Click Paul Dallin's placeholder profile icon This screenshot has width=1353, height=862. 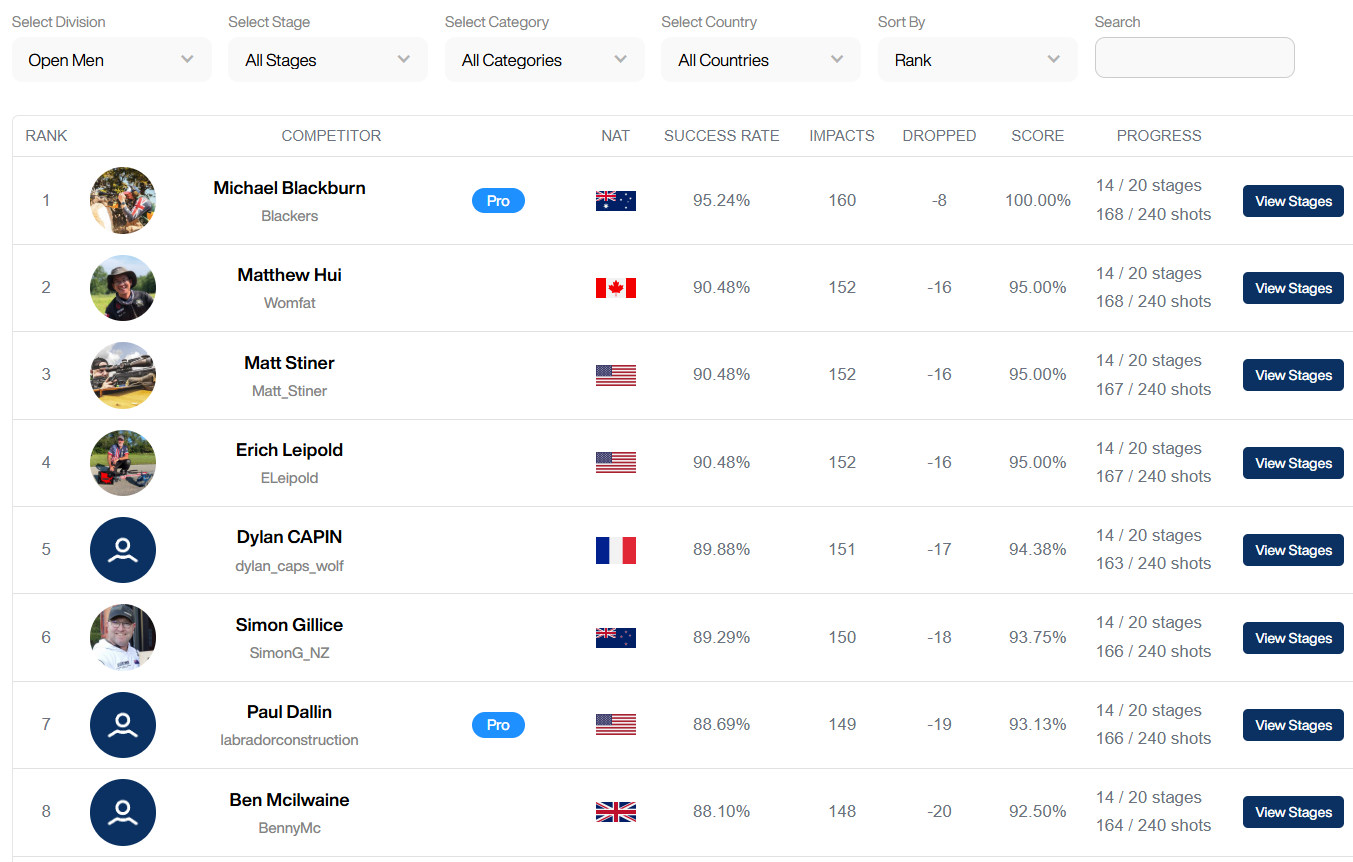(123, 725)
